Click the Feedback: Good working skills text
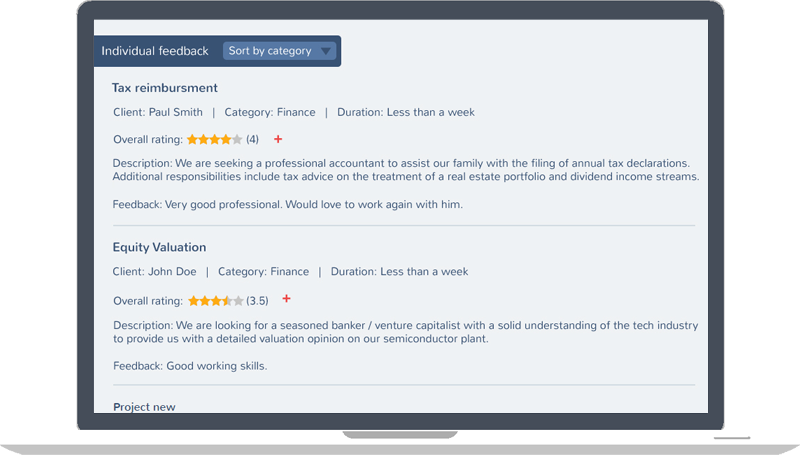Screen dimensions: 800x455 click(x=190, y=366)
